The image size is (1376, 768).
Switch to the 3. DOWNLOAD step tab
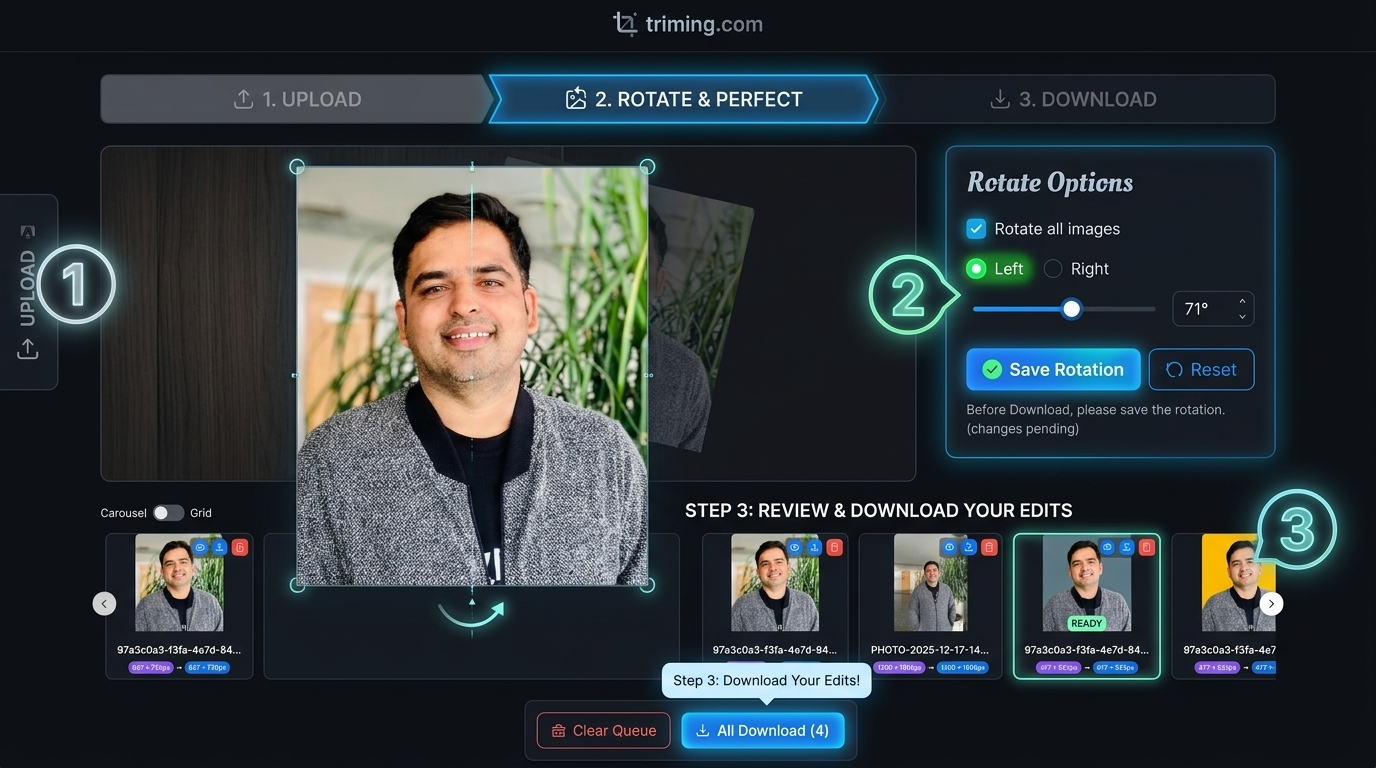(1073, 99)
